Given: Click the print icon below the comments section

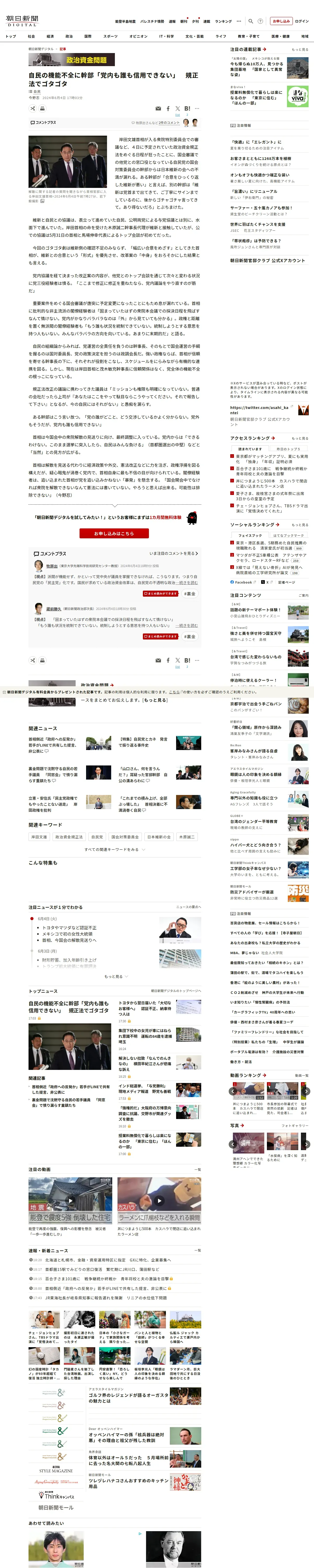Looking at the screenshot, I should pyautogui.click(x=42, y=660).
